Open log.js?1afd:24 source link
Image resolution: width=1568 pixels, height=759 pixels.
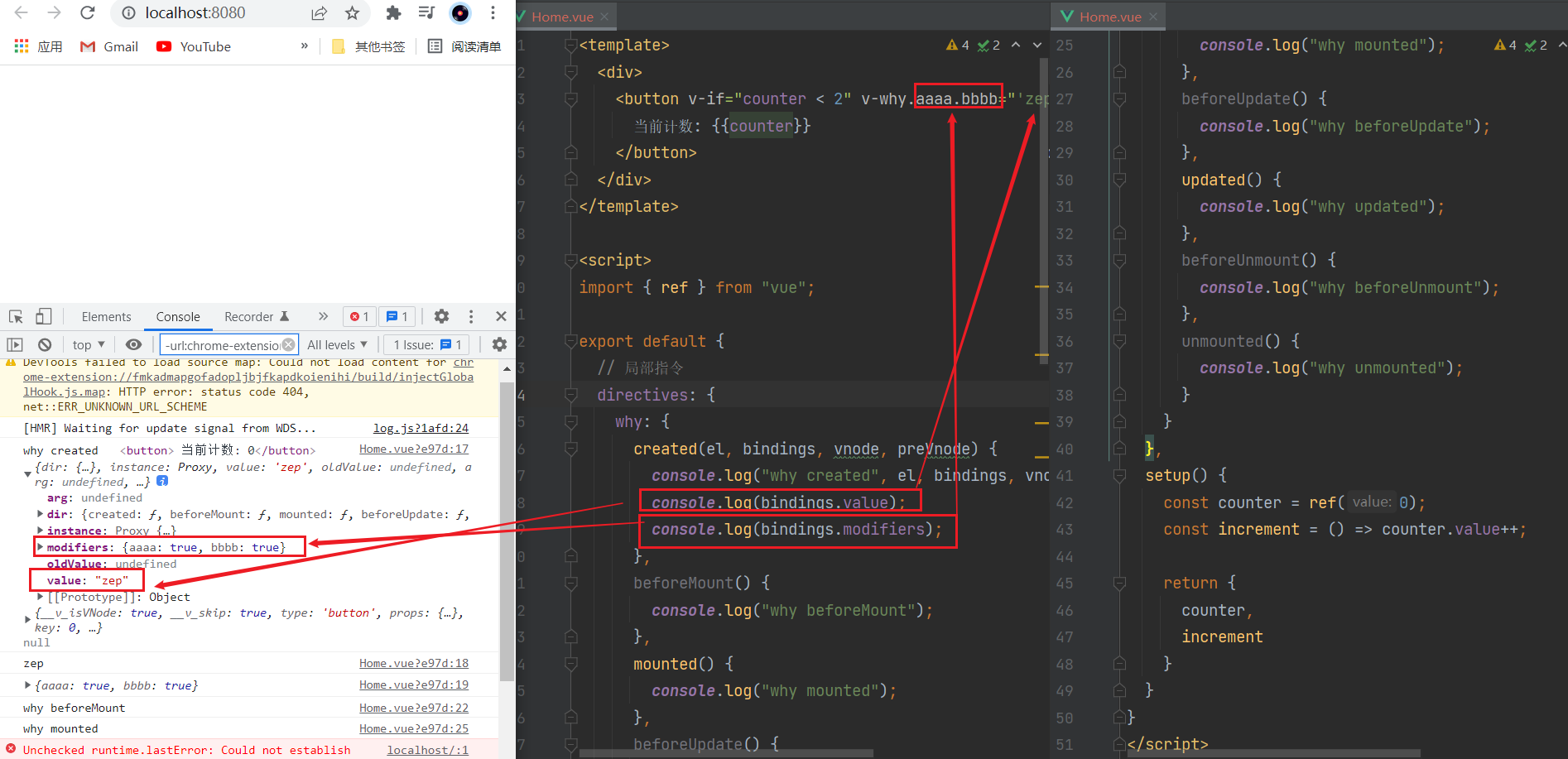click(x=421, y=428)
